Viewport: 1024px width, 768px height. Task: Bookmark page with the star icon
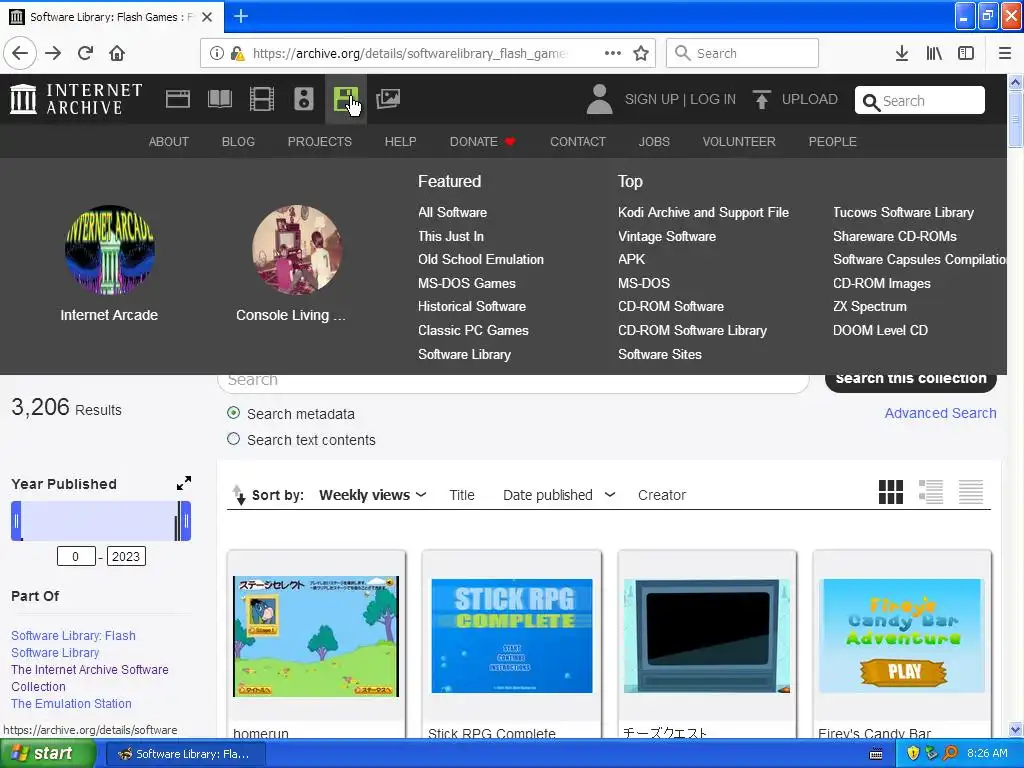point(641,53)
